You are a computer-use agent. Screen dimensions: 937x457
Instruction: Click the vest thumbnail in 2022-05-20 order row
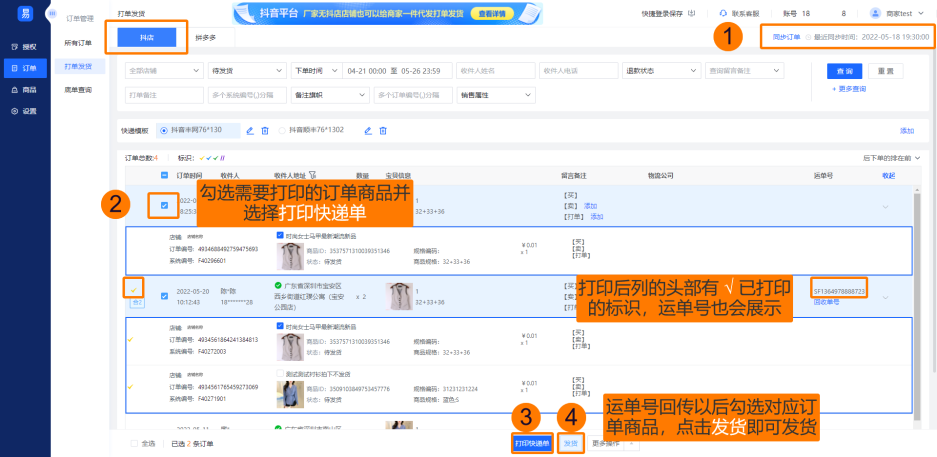[x=399, y=296]
